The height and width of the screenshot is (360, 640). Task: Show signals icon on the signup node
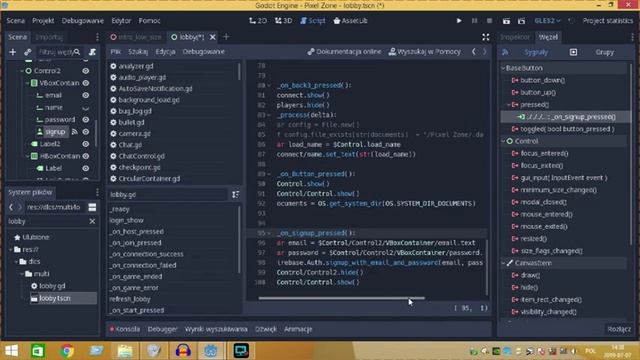[x=75, y=132]
